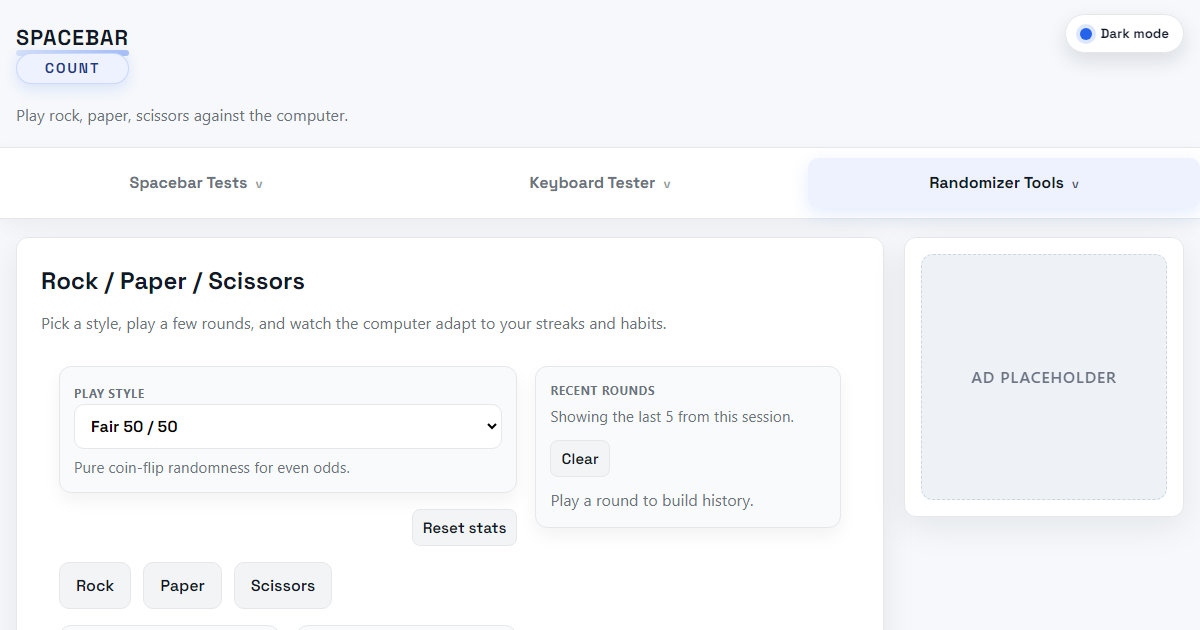Image resolution: width=1200 pixels, height=630 pixels.
Task: Open the Play Style Fair 50 / 50 dropdown
Action: point(288,427)
